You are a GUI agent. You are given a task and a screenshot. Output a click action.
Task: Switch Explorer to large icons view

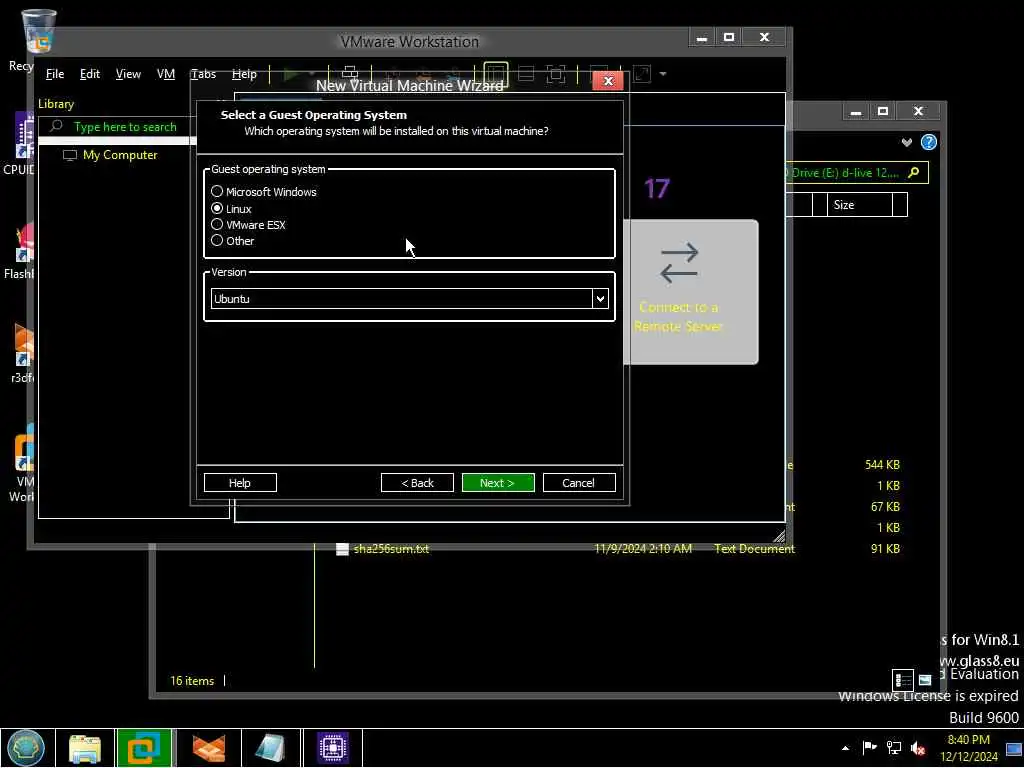pyautogui.click(x=925, y=680)
